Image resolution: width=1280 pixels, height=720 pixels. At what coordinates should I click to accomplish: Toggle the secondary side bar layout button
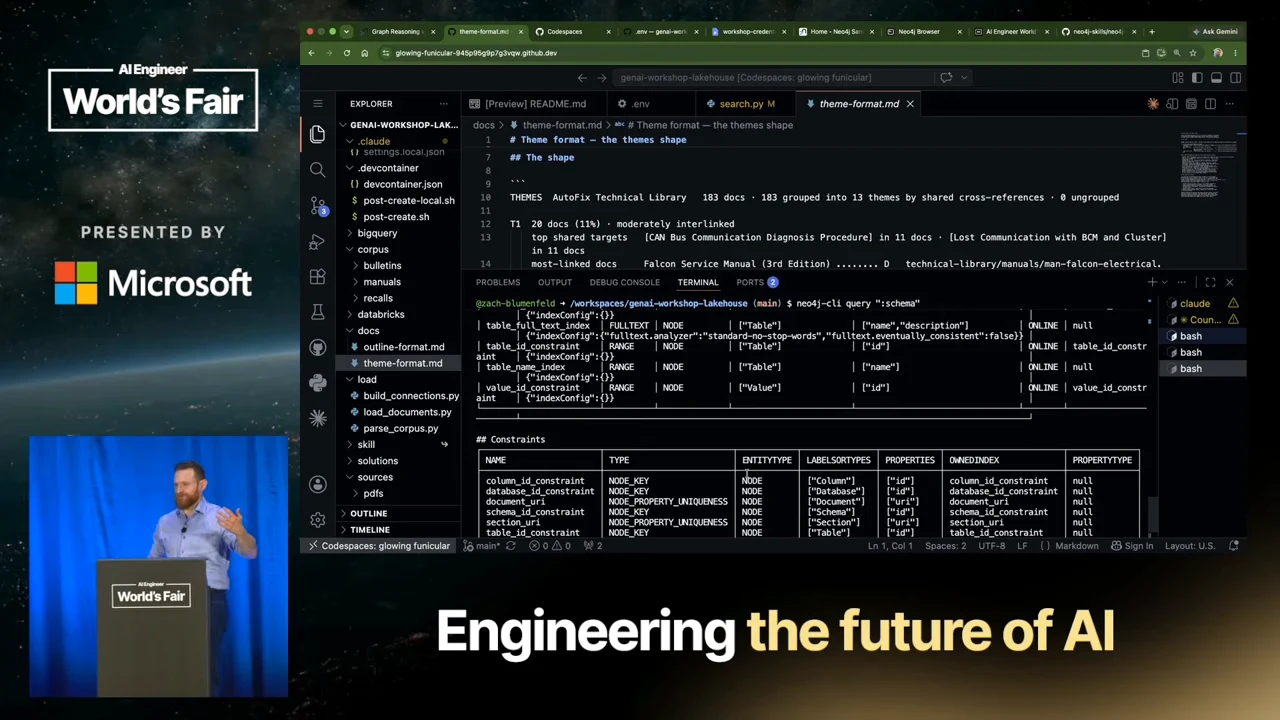(1236, 77)
